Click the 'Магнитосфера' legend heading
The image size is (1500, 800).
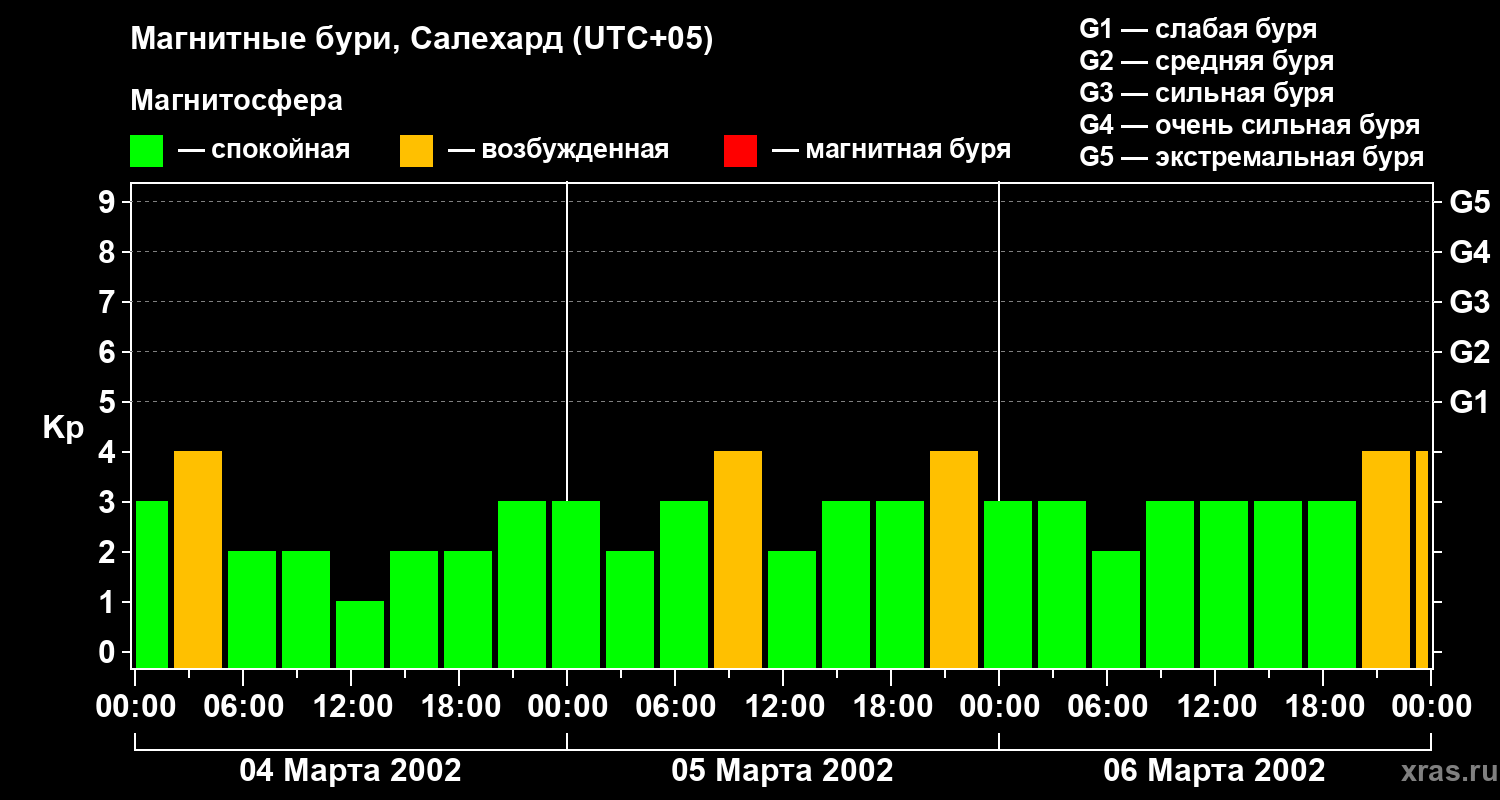tap(236, 101)
